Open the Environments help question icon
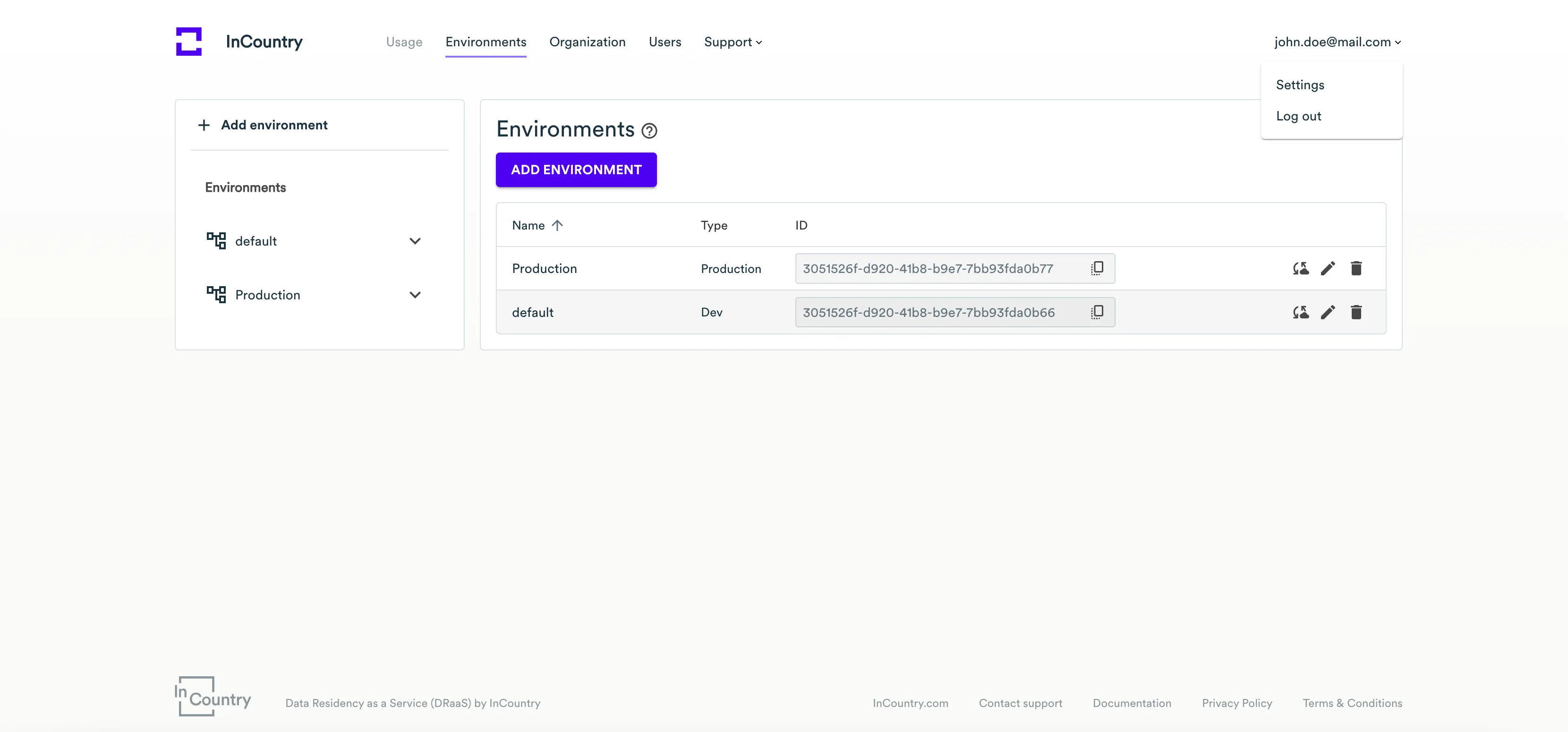The width and height of the screenshot is (1568, 732). click(649, 131)
